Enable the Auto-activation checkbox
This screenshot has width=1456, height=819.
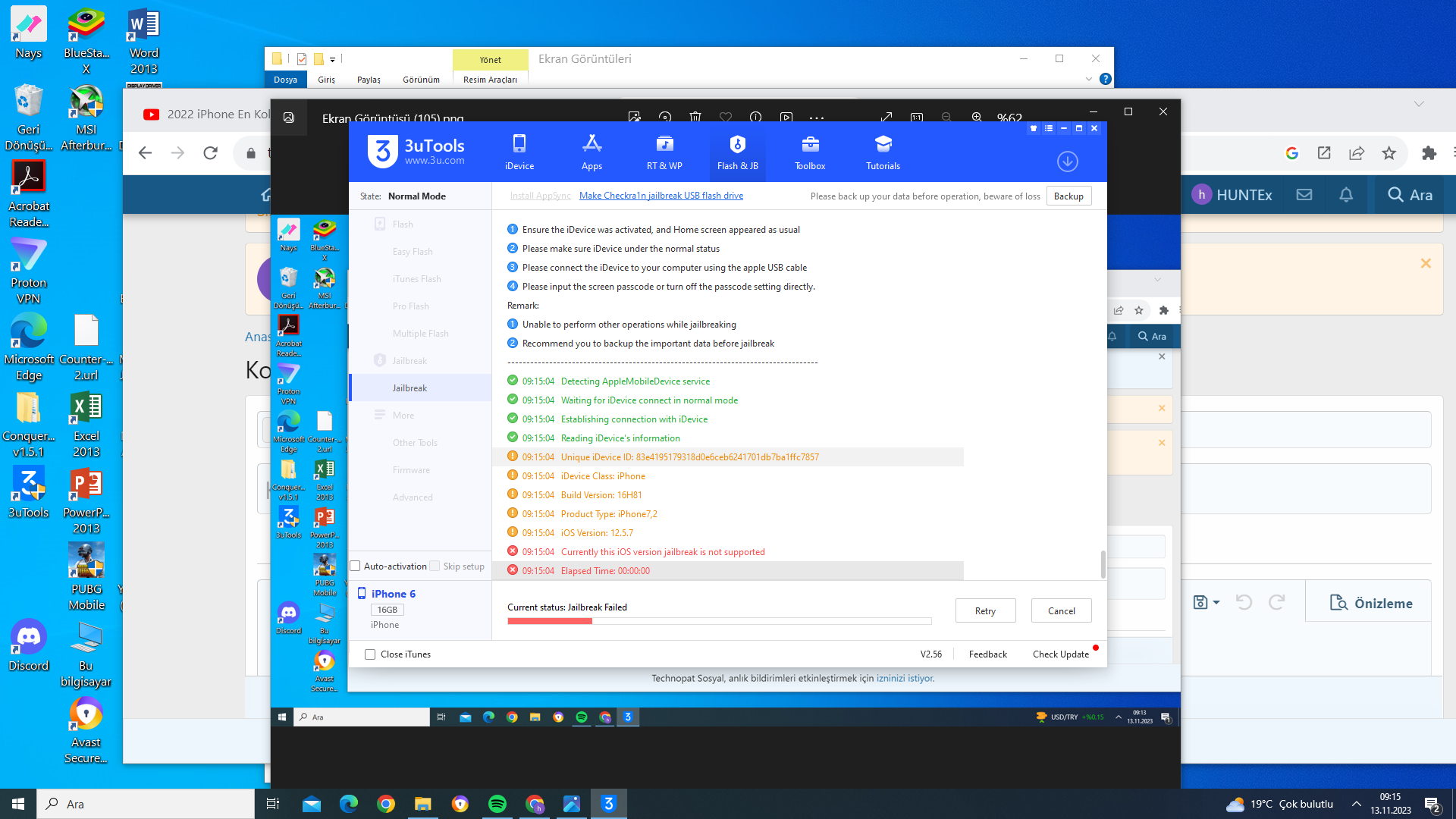(x=355, y=566)
